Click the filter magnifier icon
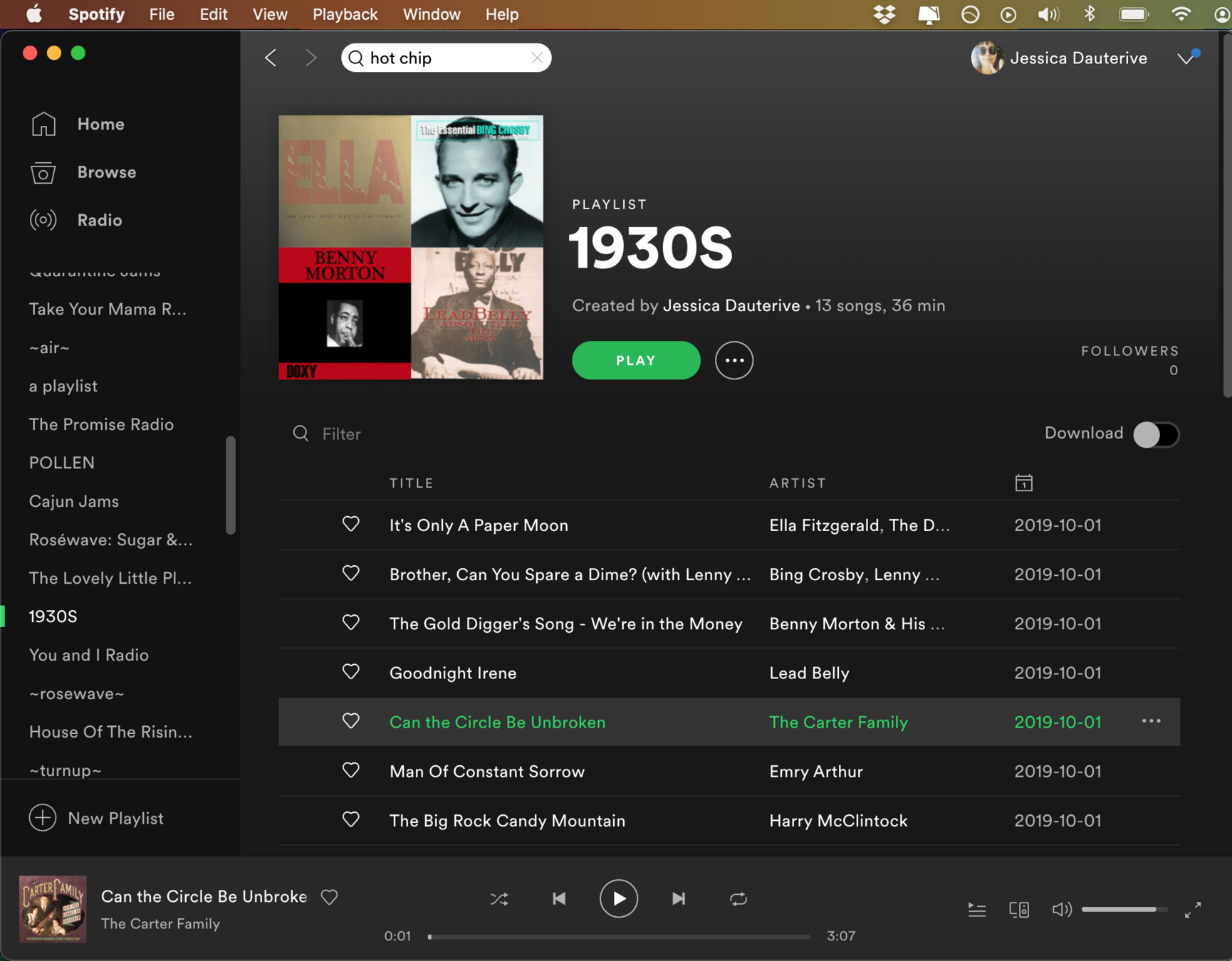The height and width of the screenshot is (961, 1232). pos(301,434)
